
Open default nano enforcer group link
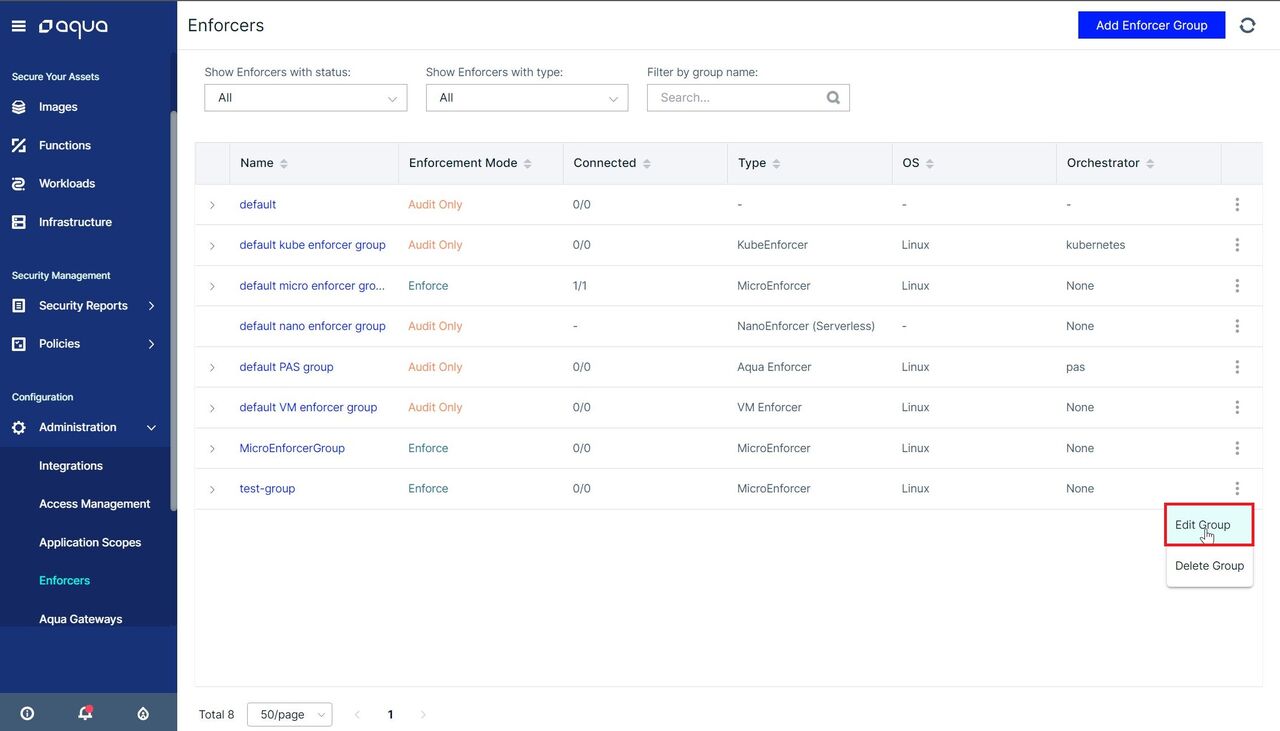312,326
